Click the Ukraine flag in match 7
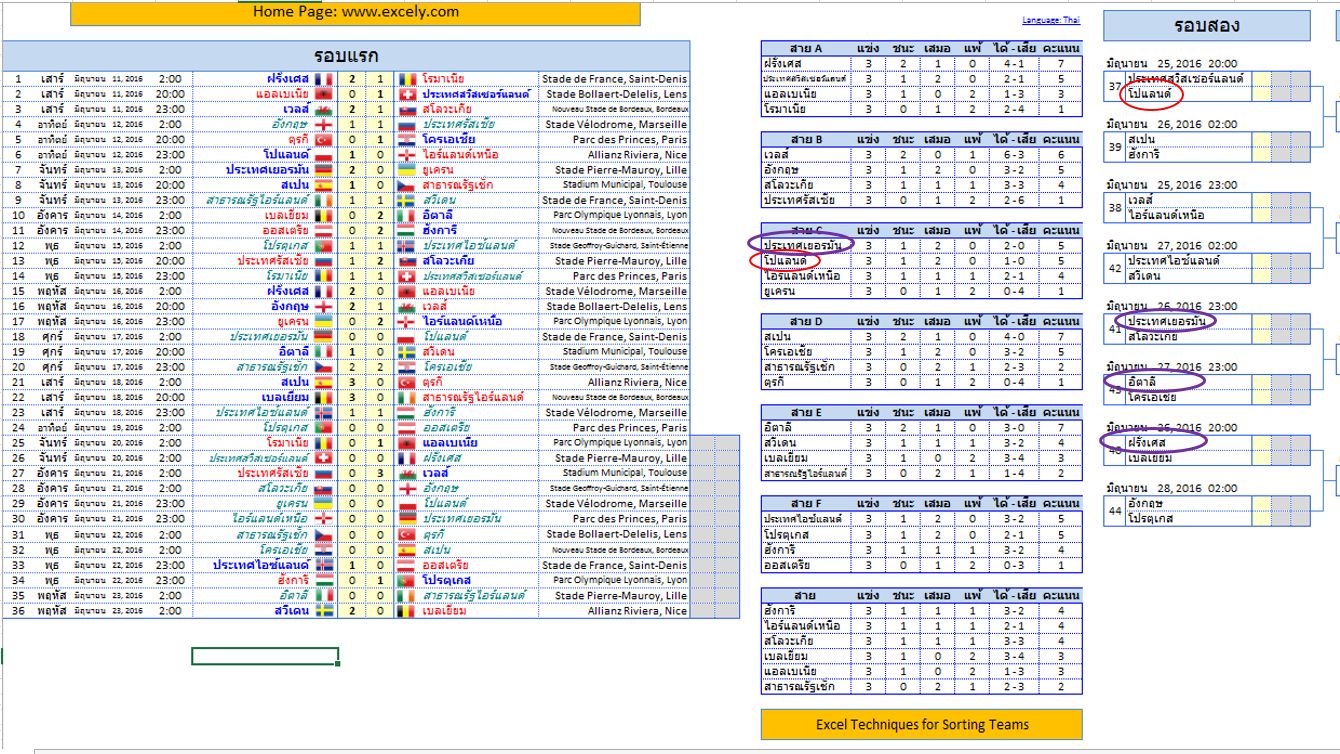 click(408, 170)
